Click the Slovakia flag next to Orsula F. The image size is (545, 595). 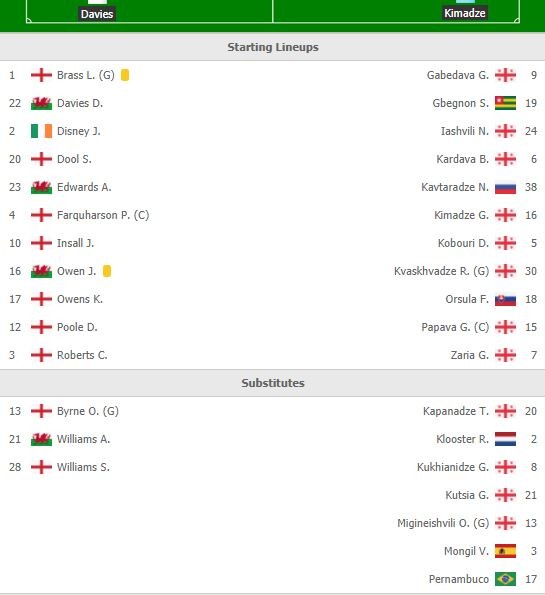505,299
